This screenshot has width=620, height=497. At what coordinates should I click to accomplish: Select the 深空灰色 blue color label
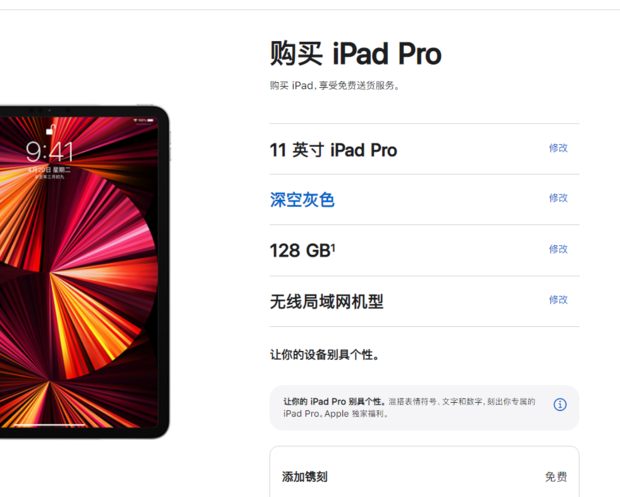tap(302, 200)
